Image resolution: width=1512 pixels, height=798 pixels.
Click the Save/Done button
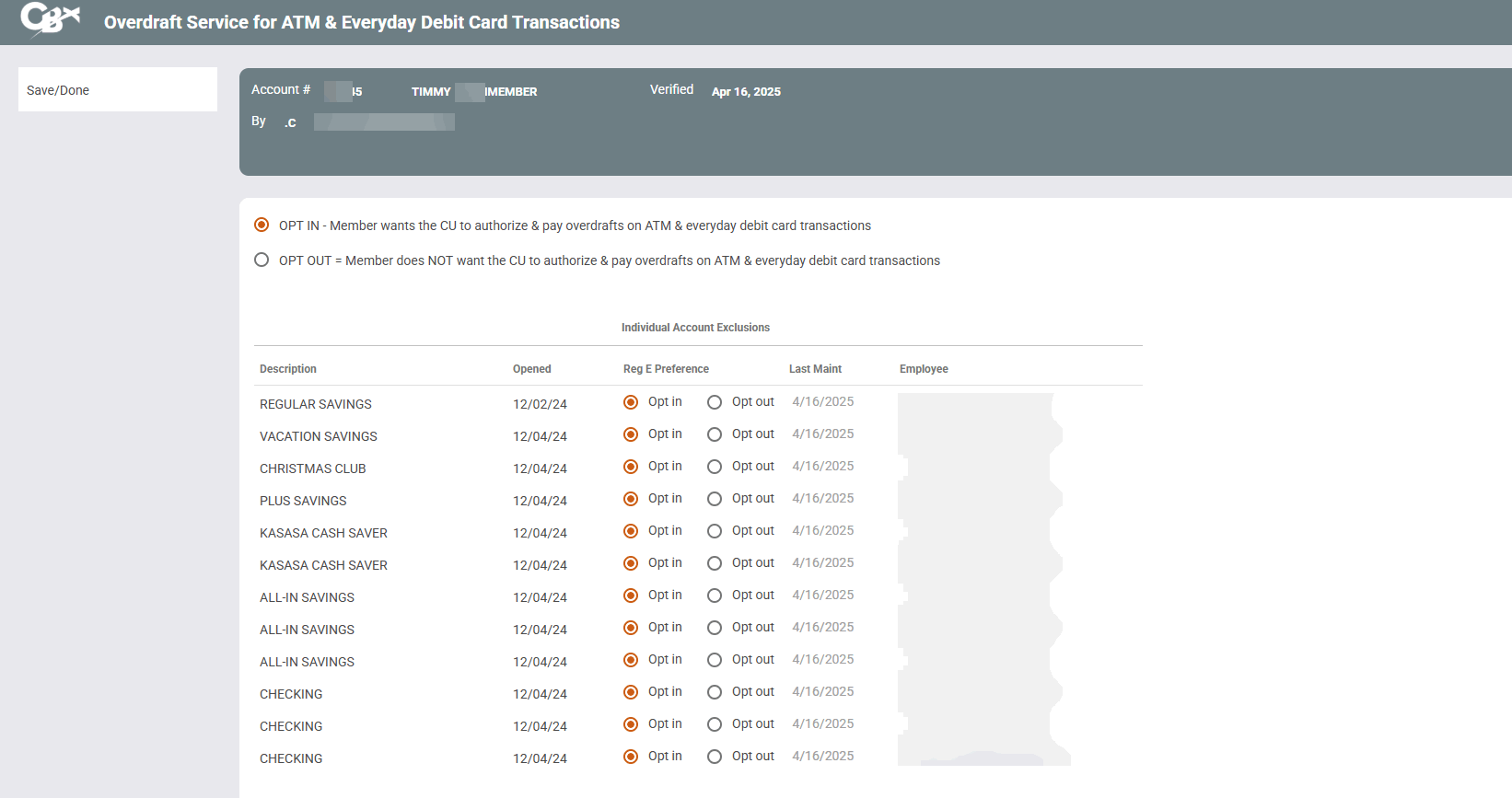[118, 89]
